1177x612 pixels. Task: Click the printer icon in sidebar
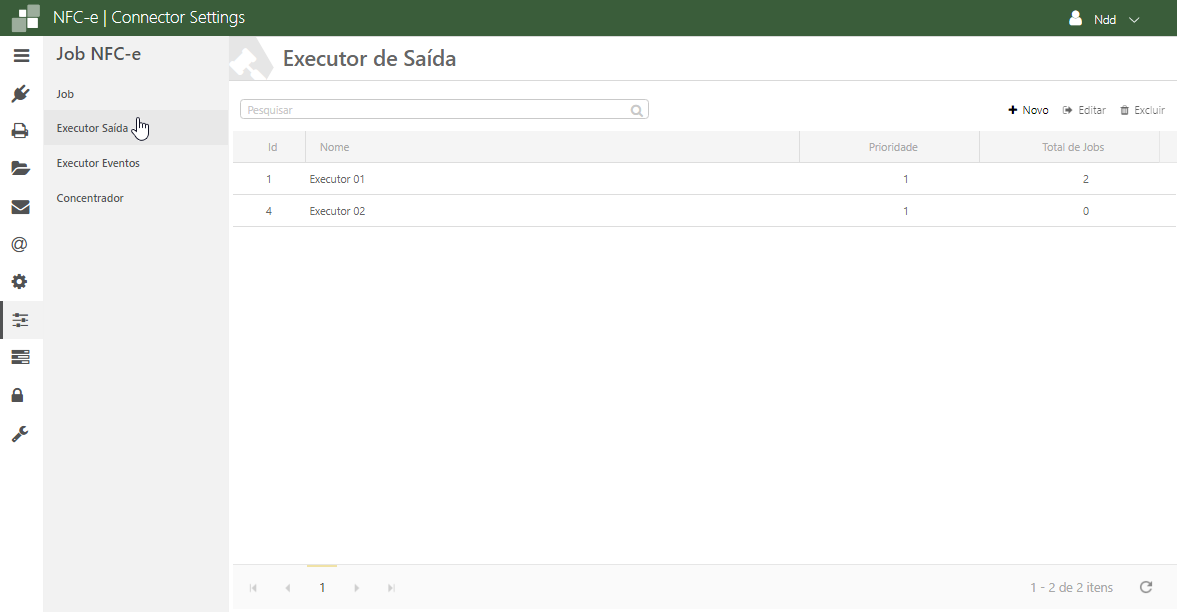pos(21,131)
